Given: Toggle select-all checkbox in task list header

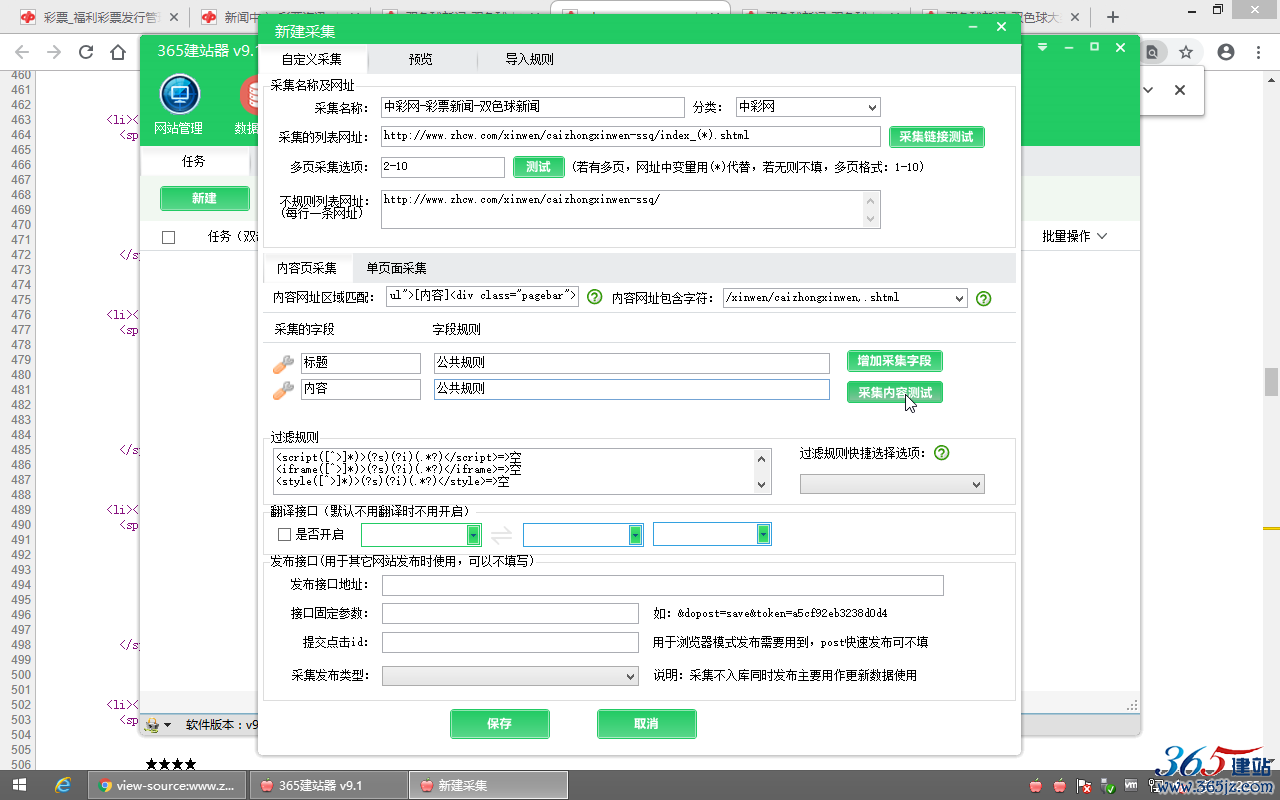Looking at the screenshot, I should point(168,237).
